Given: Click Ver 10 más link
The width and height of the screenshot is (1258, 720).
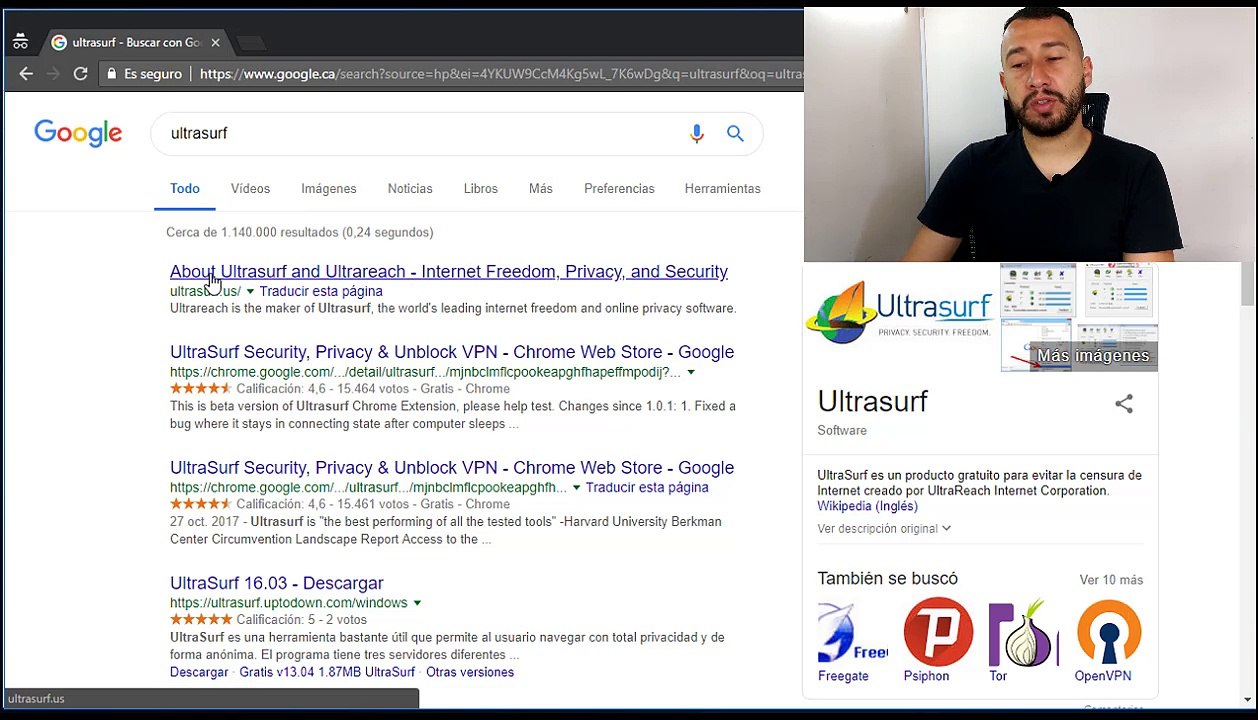Looking at the screenshot, I should pyautogui.click(x=1111, y=580).
